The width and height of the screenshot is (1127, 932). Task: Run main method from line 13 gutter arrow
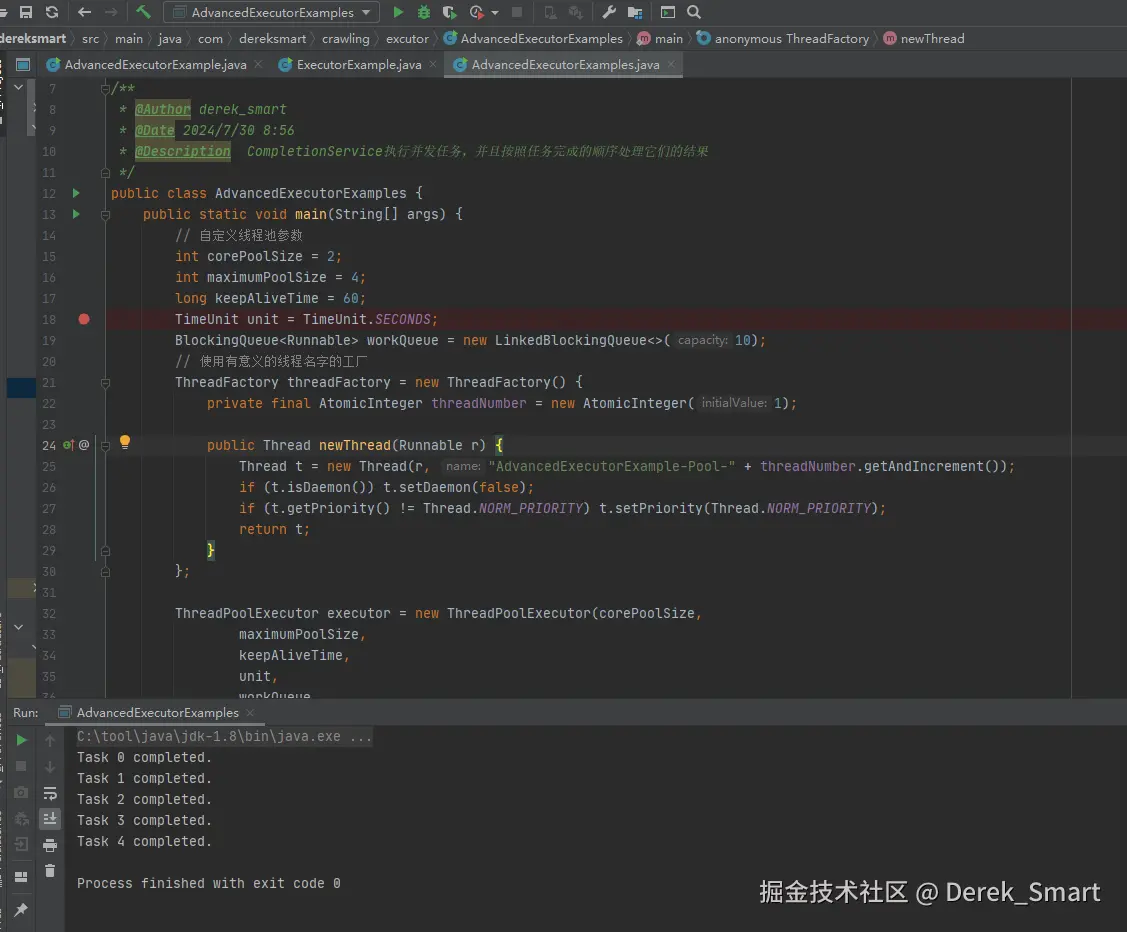click(76, 214)
